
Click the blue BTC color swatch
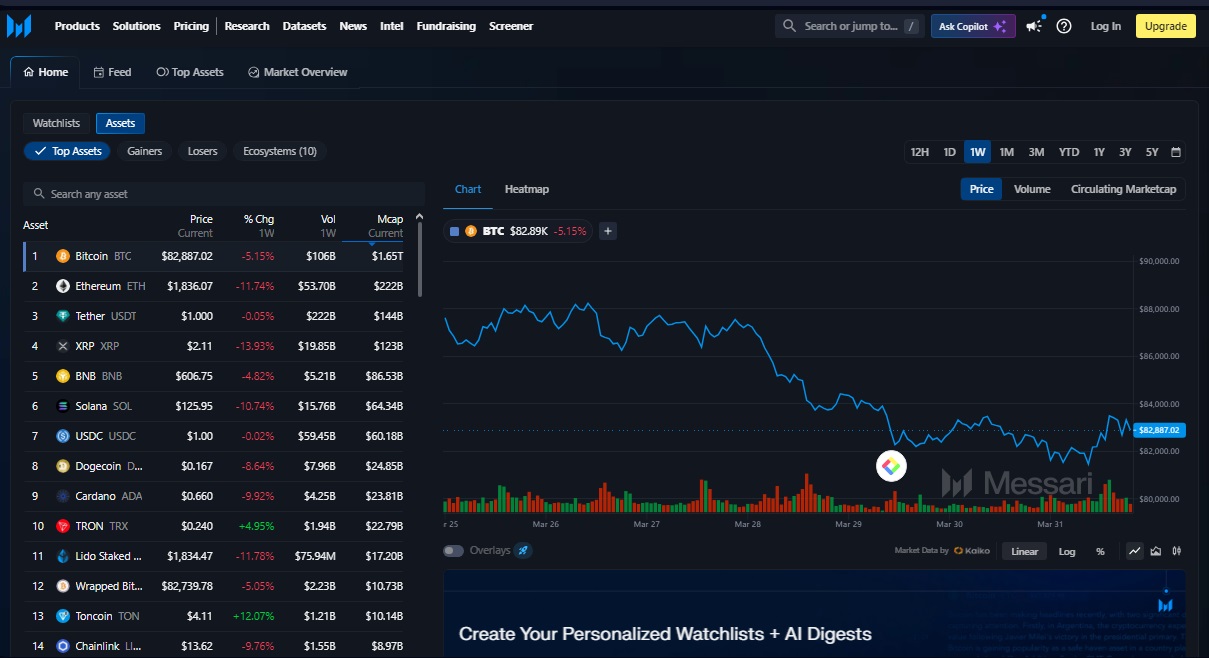[x=455, y=231]
